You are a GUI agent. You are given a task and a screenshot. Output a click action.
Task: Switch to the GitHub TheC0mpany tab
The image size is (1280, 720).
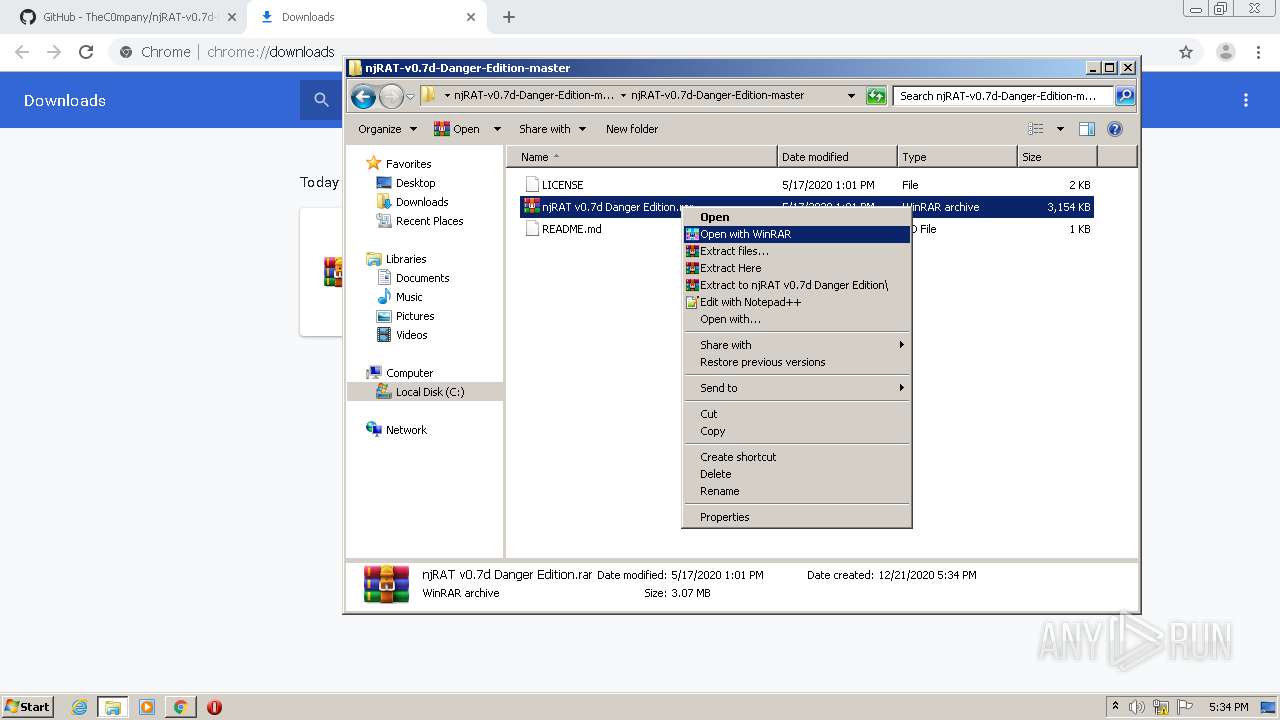pos(128,17)
